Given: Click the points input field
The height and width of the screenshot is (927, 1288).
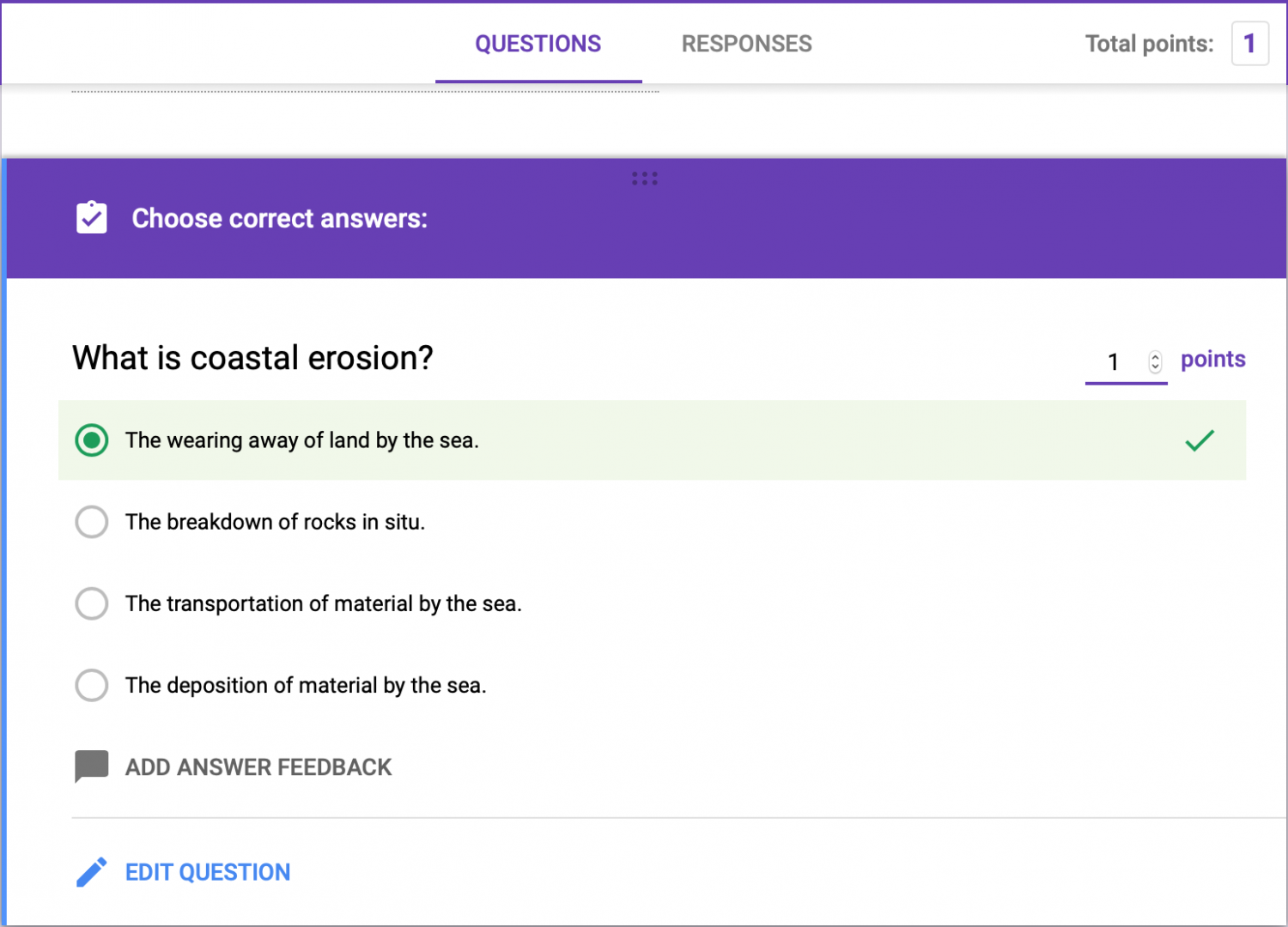Looking at the screenshot, I should [x=1114, y=361].
